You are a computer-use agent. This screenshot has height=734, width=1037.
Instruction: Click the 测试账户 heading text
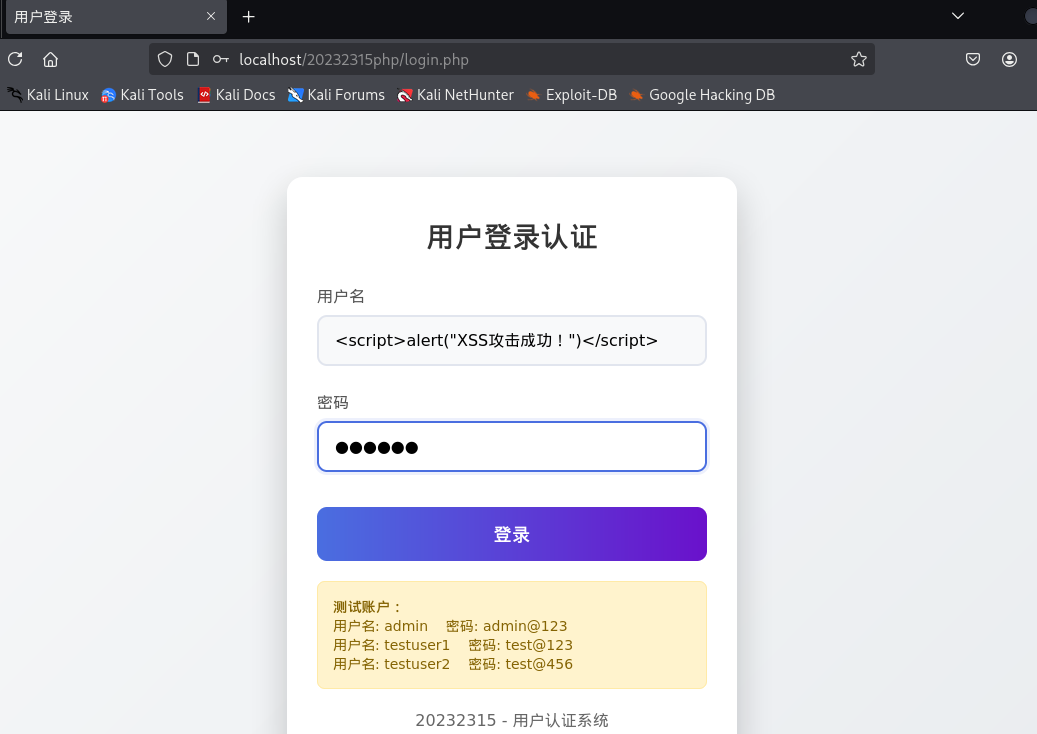coord(367,607)
